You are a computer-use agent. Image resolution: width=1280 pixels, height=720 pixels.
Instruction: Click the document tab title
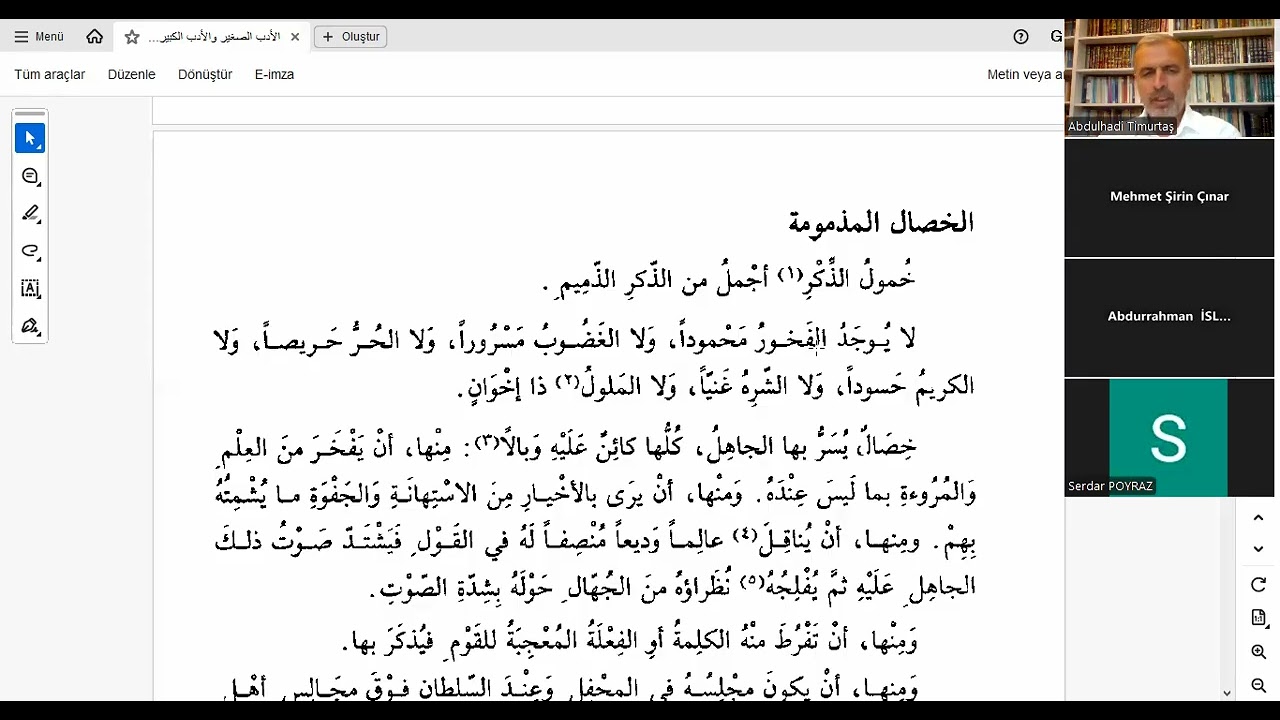[214, 37]
